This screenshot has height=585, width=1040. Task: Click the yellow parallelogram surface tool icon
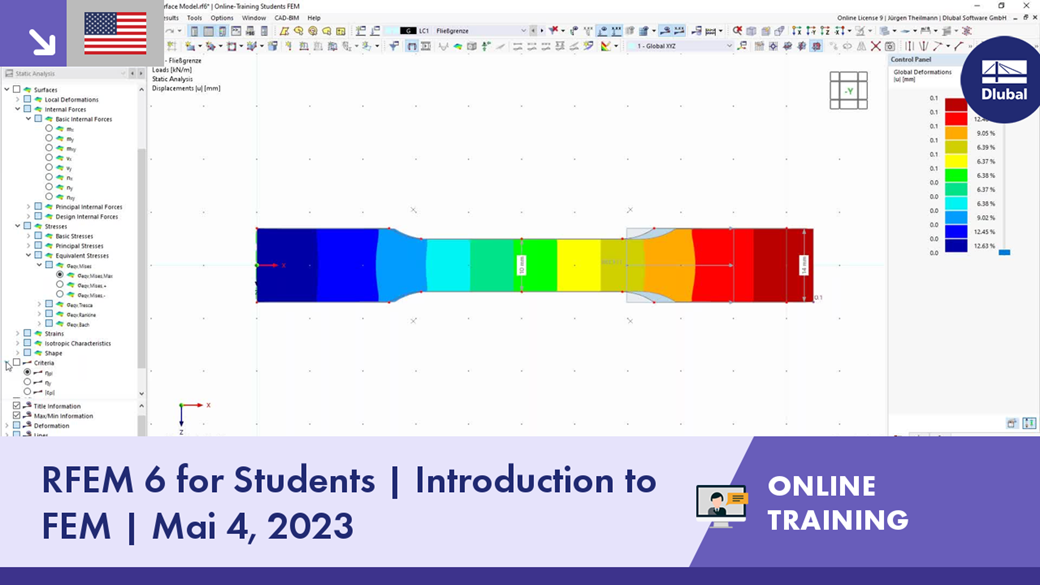pos(284,31)
